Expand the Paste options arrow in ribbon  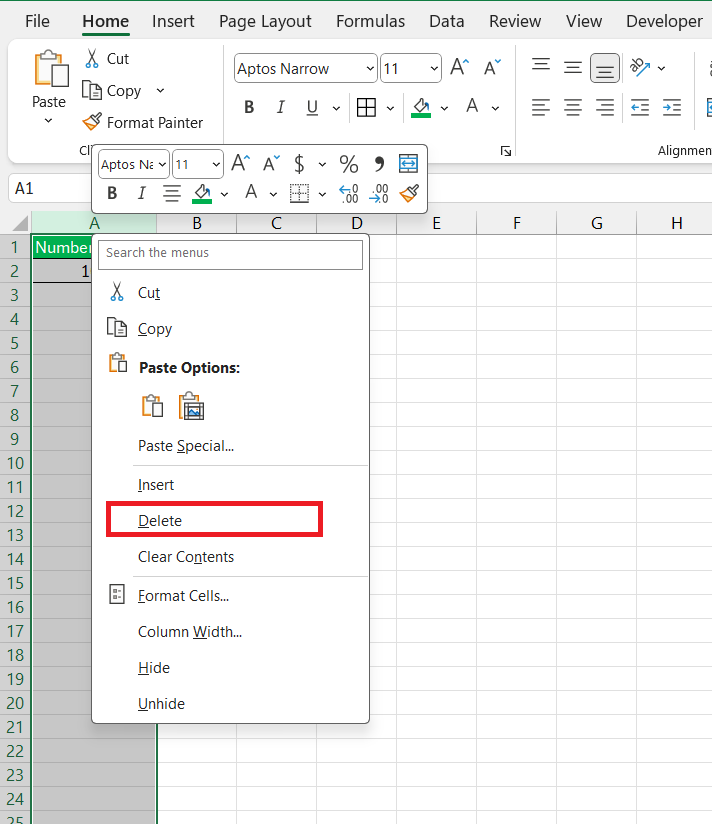coord(48,121)
